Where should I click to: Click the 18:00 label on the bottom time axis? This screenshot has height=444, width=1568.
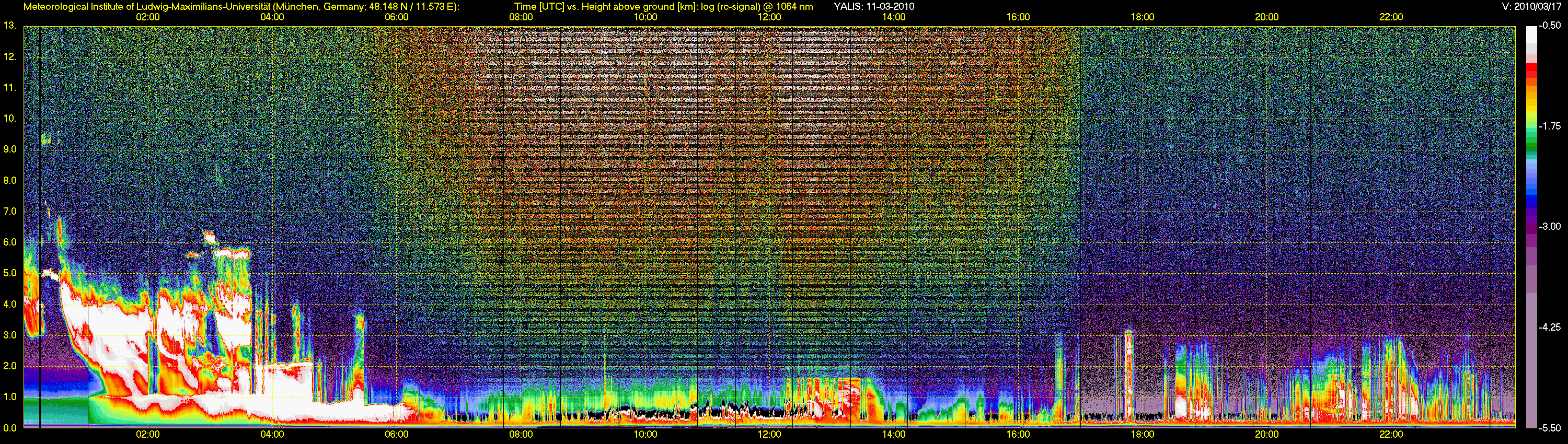pyautogui.click(x=1143, y=435)
